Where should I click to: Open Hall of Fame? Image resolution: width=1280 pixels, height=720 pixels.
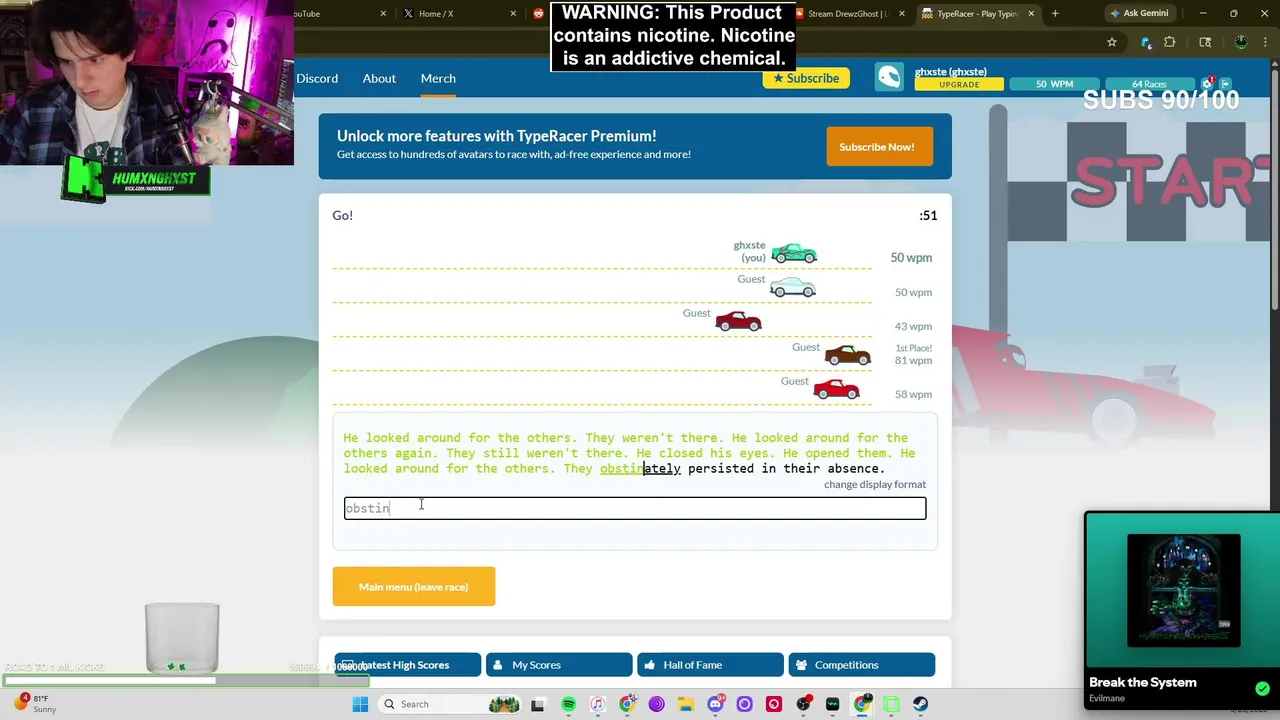[x=710, y=665]
